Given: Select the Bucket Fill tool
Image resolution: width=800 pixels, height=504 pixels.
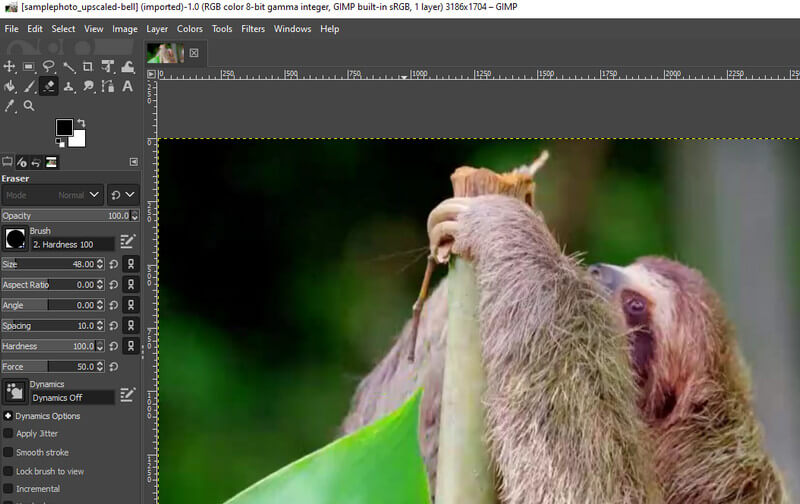Looking at the screenshot, I should [9, 86].
